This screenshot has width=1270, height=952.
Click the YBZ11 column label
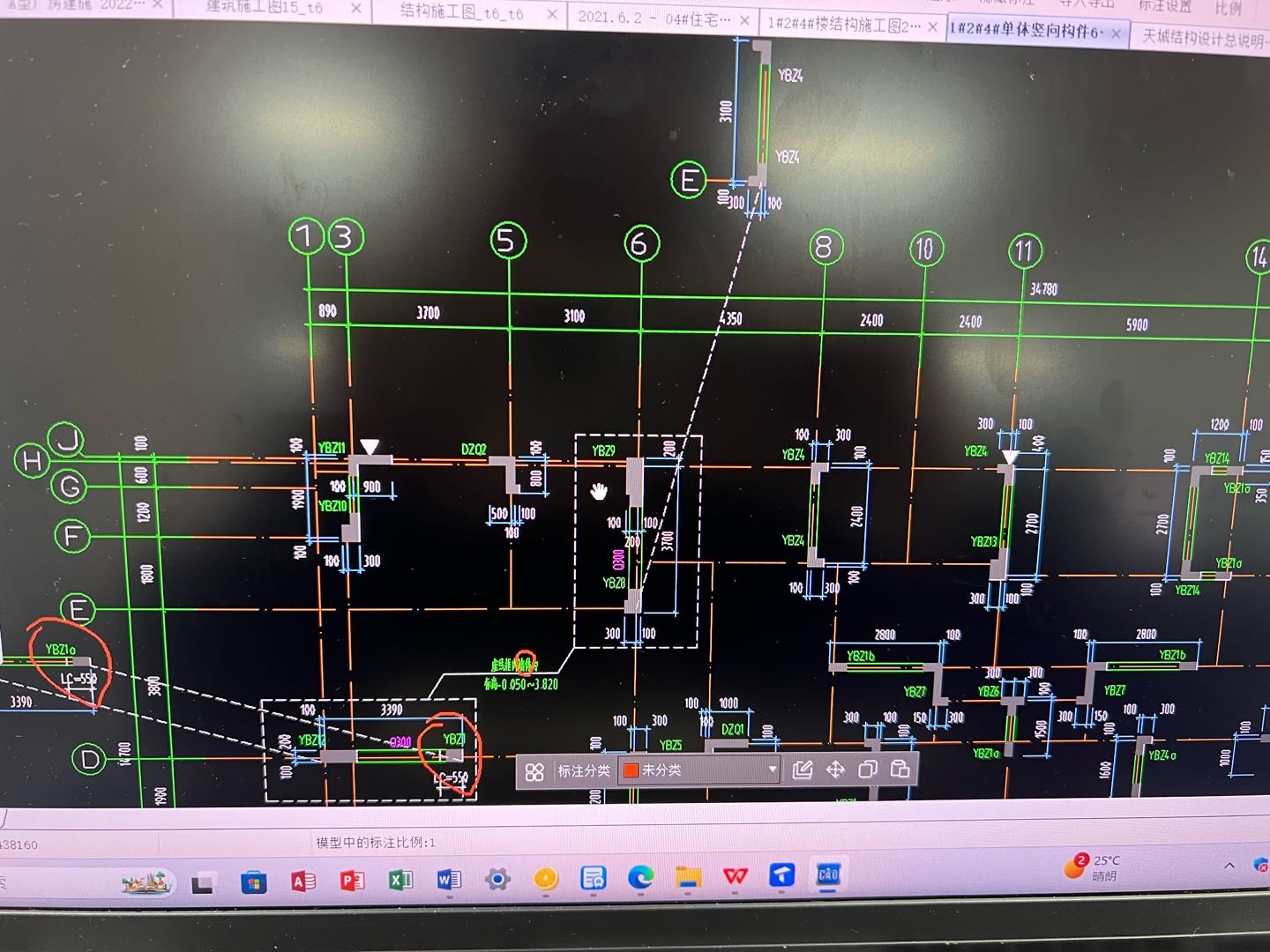click(x=332, y=448)
